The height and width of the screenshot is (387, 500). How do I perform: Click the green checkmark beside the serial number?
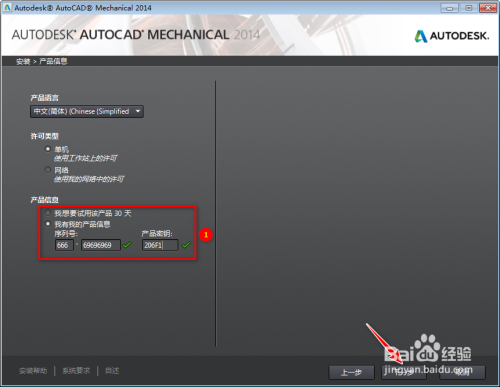pos(127,245)
